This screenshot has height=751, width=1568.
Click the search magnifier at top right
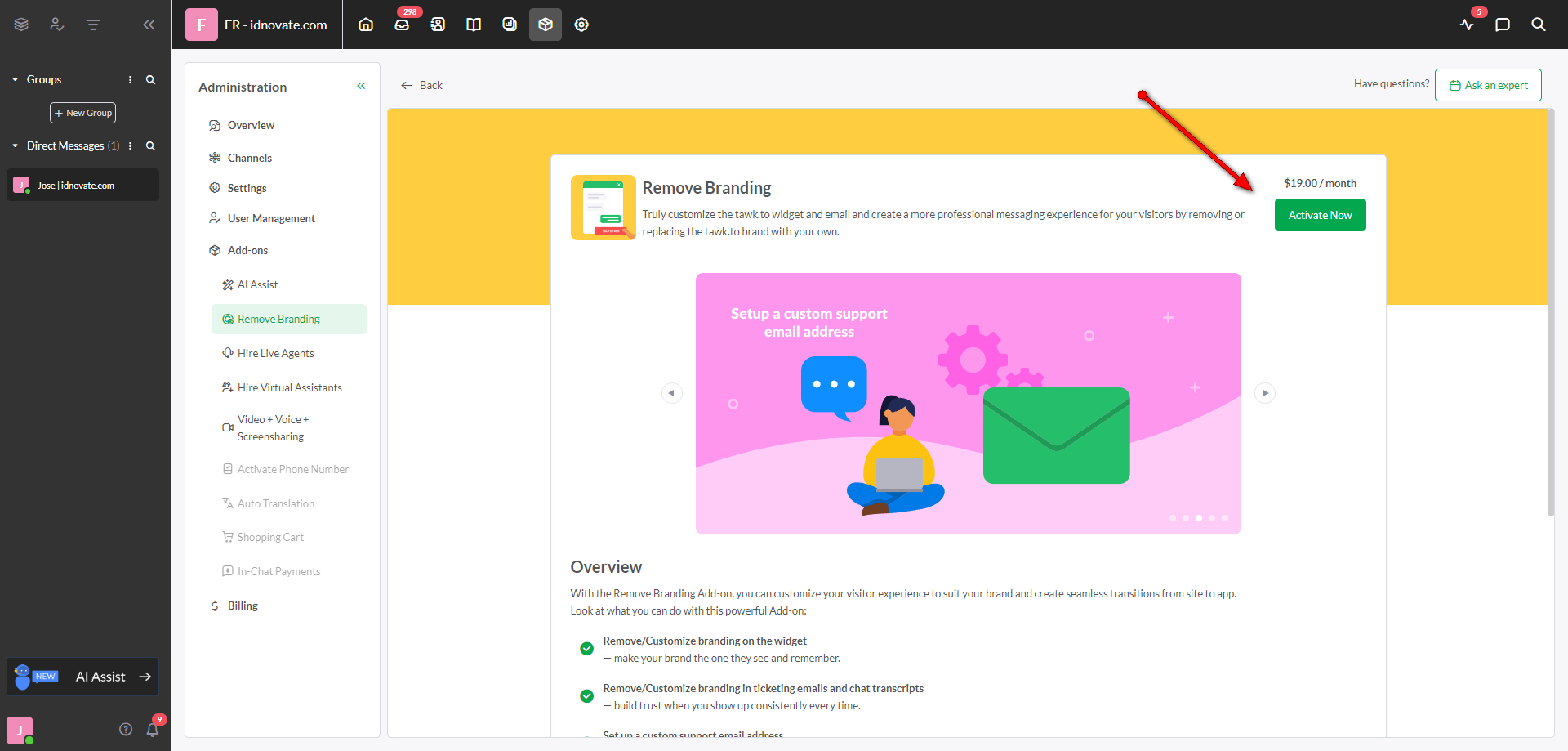pyautogui.click(x=1539, y=25)
